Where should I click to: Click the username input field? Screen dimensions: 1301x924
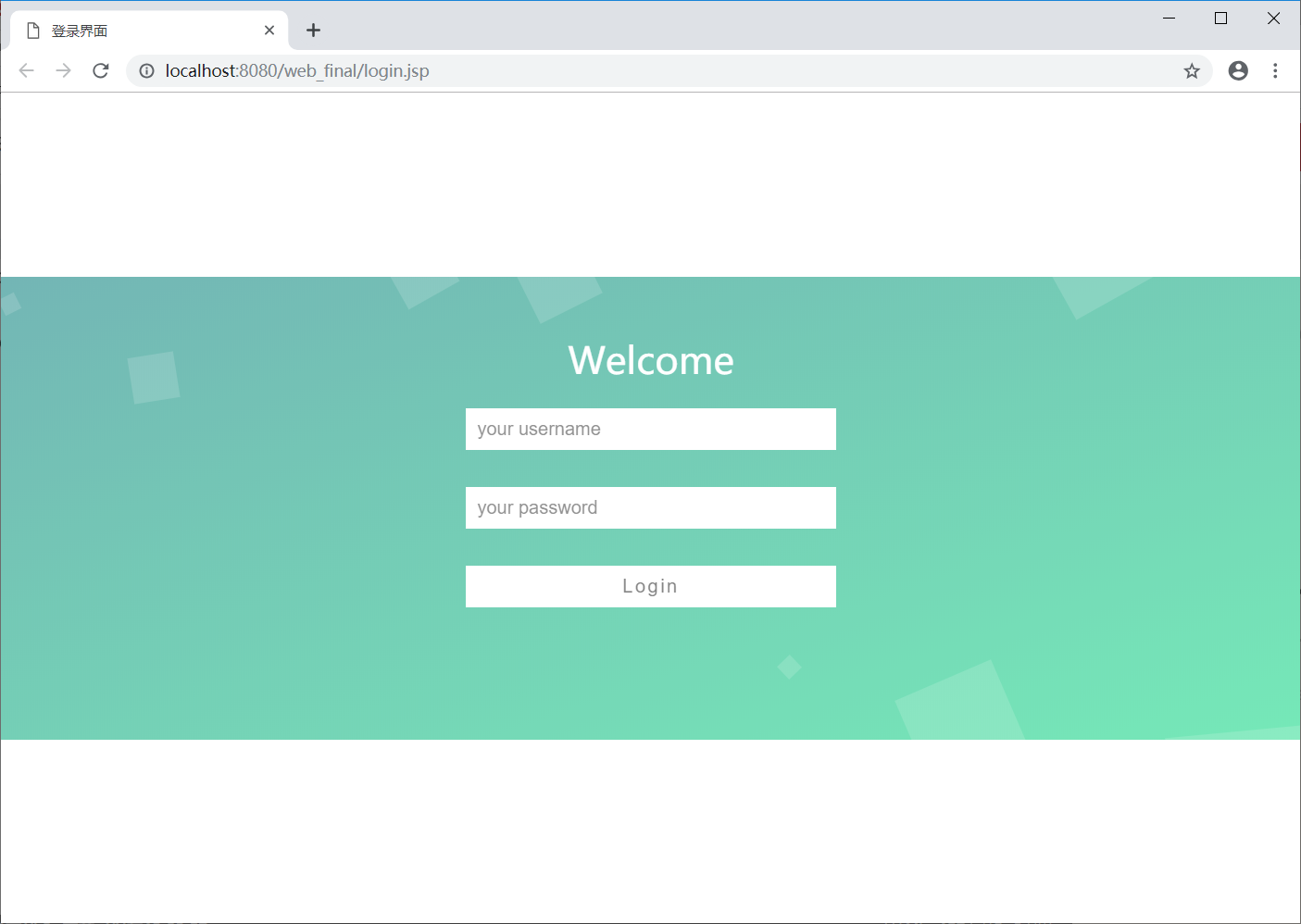point(651,429)
